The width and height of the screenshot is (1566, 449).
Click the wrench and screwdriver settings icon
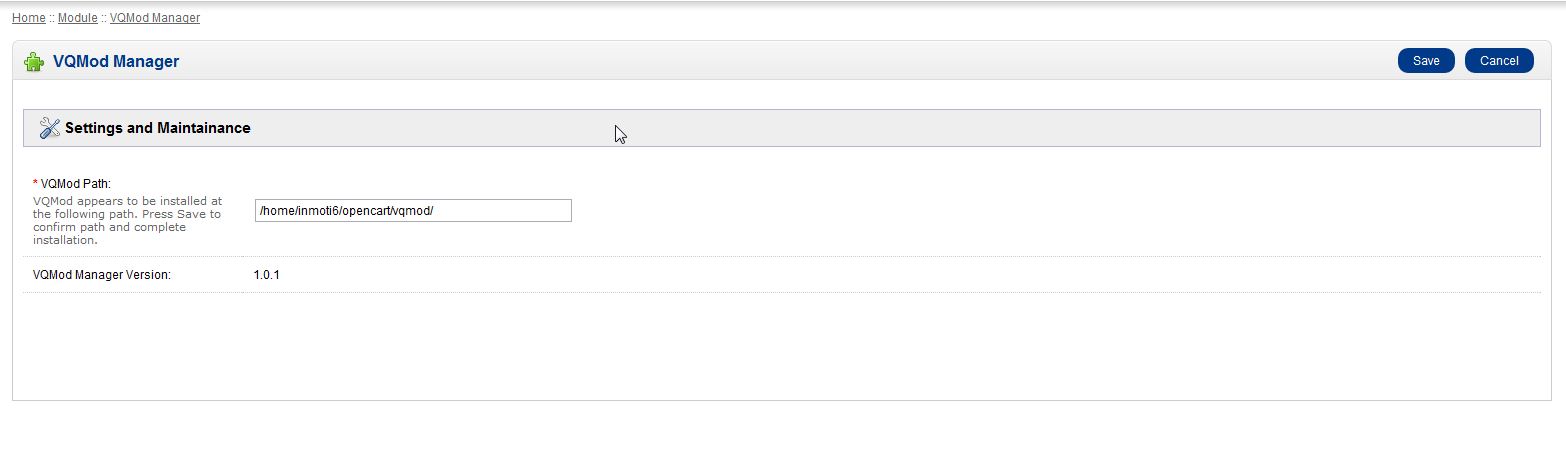click(49, 128)
